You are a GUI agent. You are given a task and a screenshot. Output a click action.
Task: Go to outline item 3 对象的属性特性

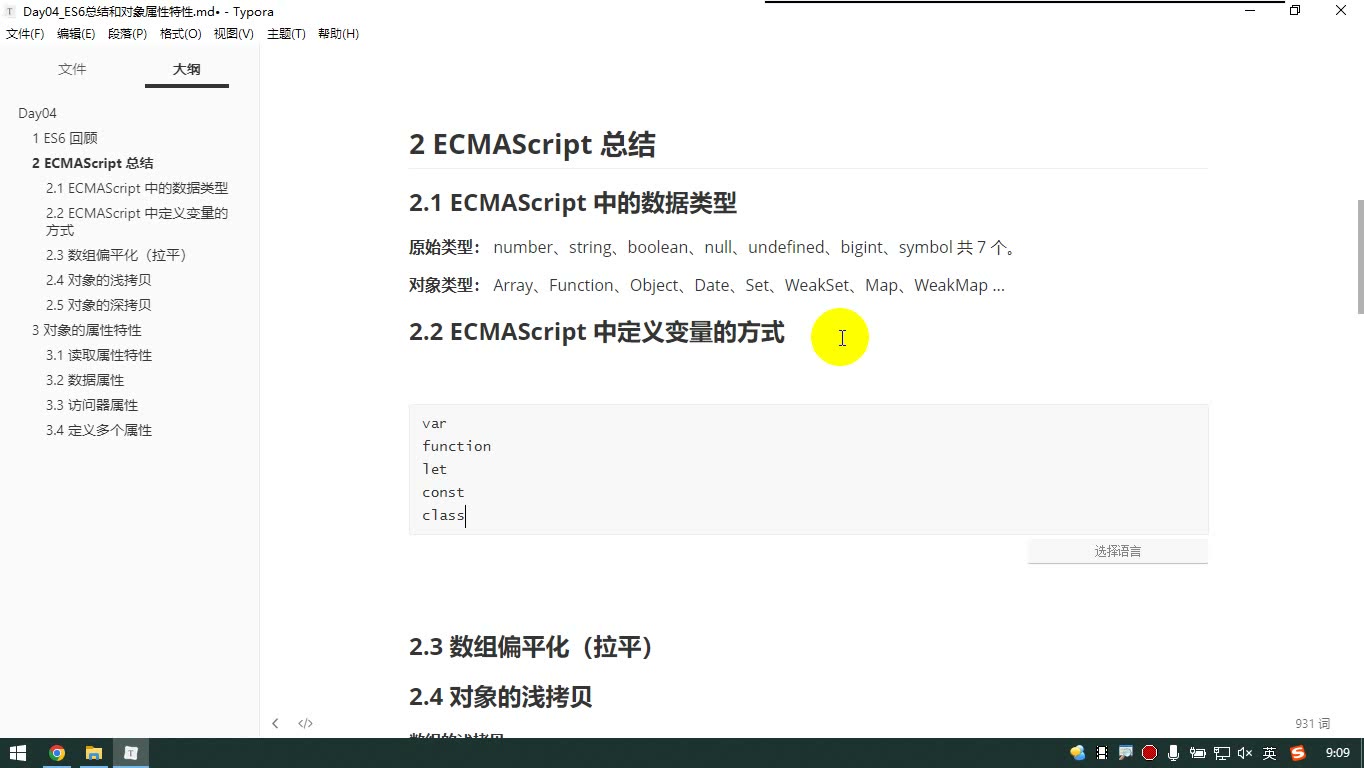87,330
